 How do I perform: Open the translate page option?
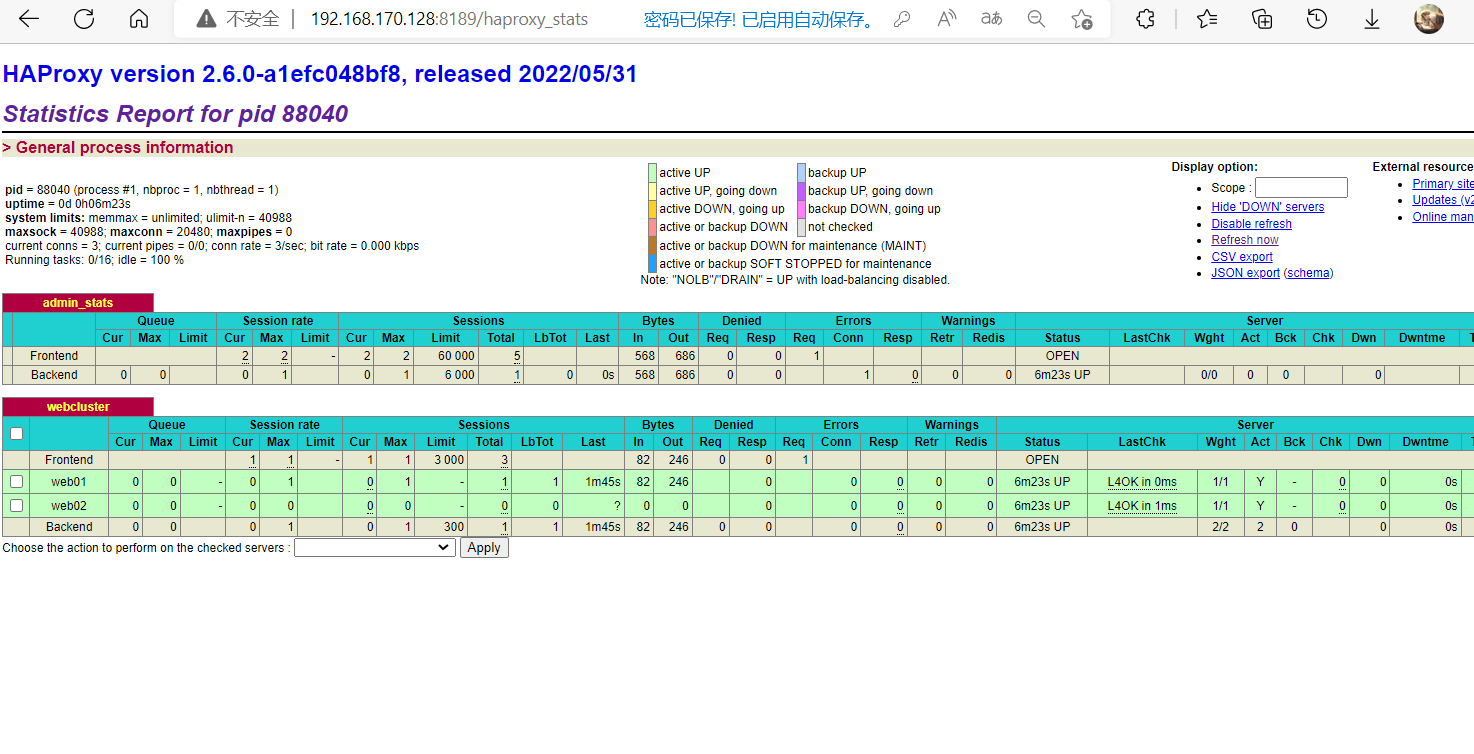[x=991, y=19]
